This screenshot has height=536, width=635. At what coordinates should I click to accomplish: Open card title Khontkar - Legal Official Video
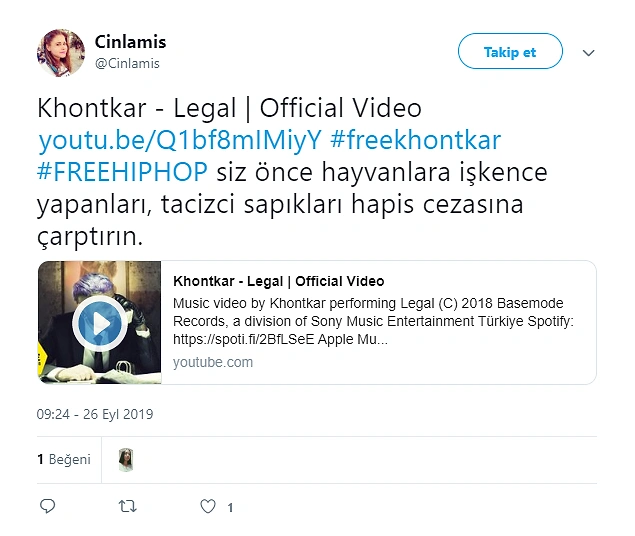[x=279, y=281]
